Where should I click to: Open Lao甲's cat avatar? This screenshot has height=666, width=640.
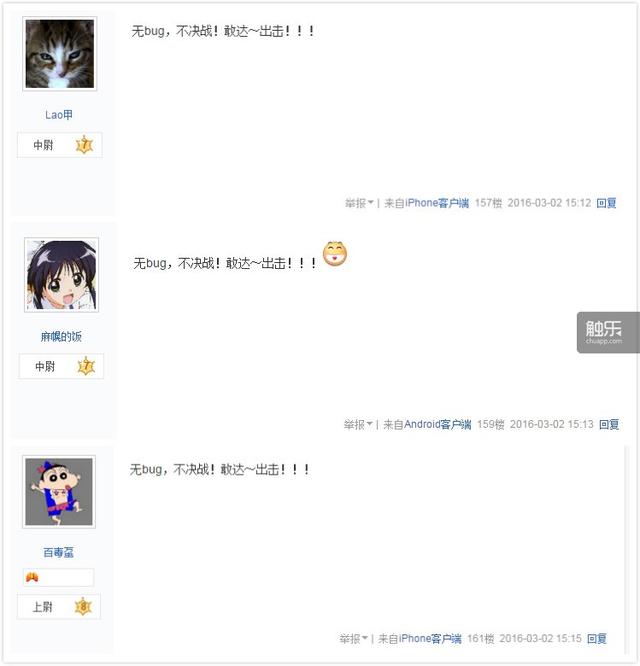[59, 54]
